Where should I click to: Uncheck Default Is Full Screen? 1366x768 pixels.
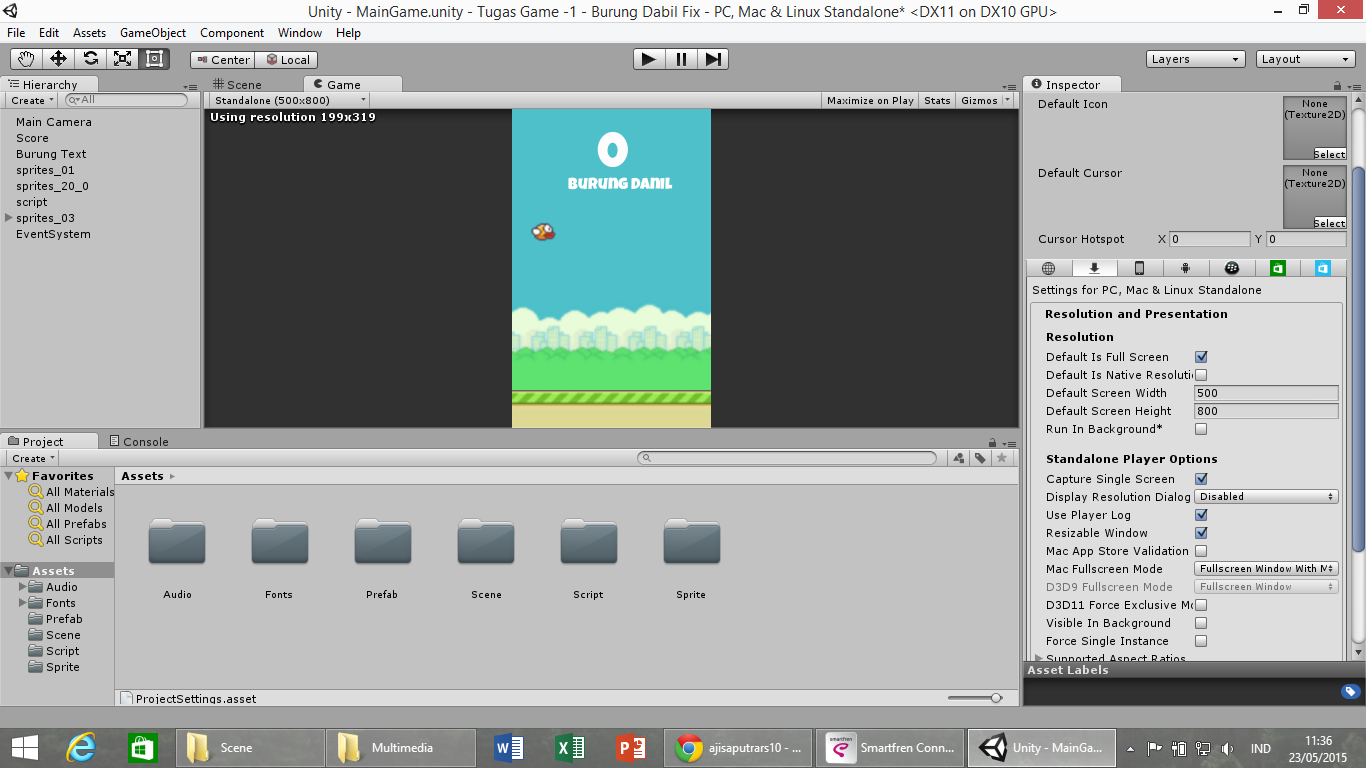(1201, 357)
